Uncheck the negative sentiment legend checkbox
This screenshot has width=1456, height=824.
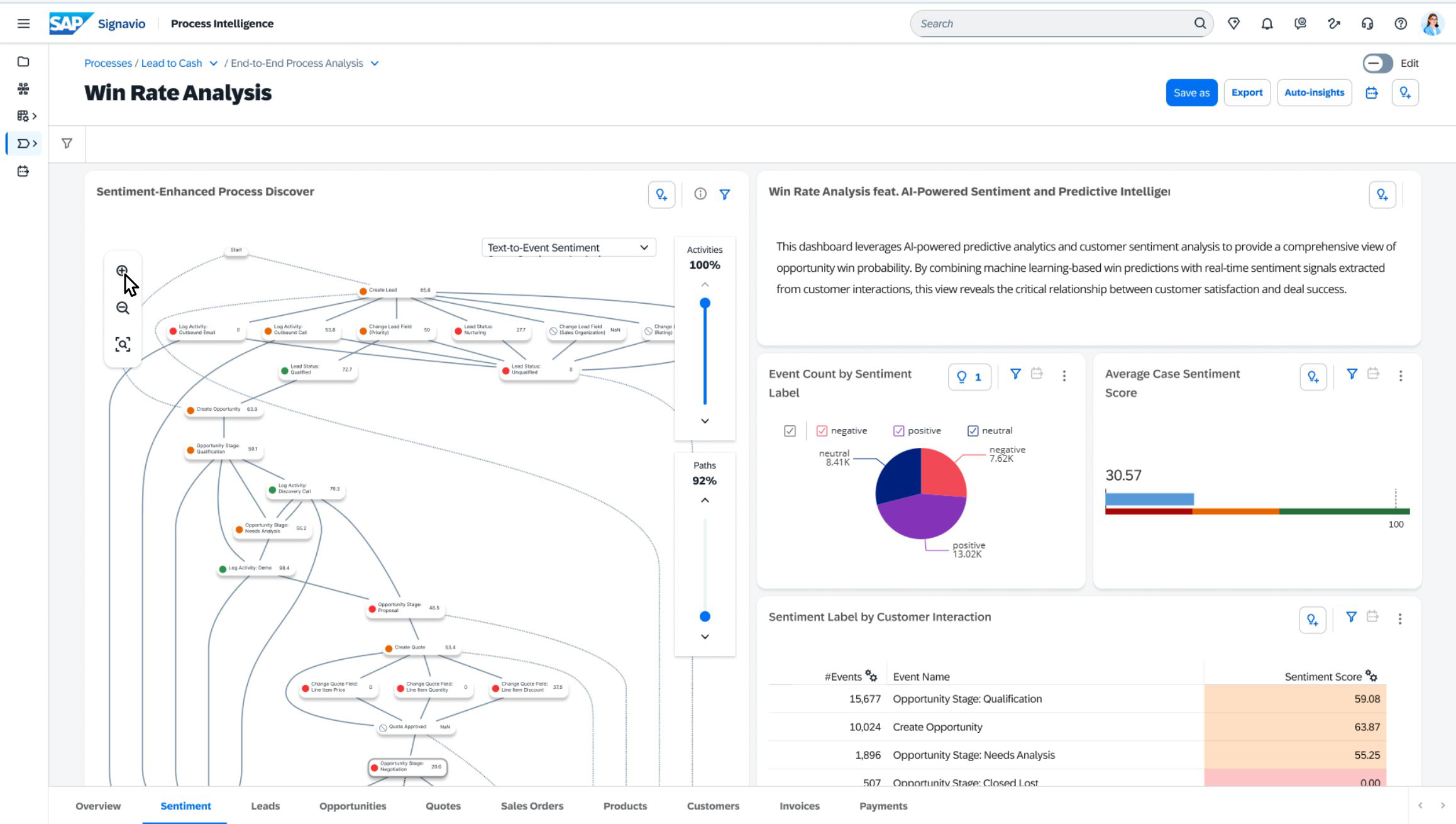click(x=821, y=431)
